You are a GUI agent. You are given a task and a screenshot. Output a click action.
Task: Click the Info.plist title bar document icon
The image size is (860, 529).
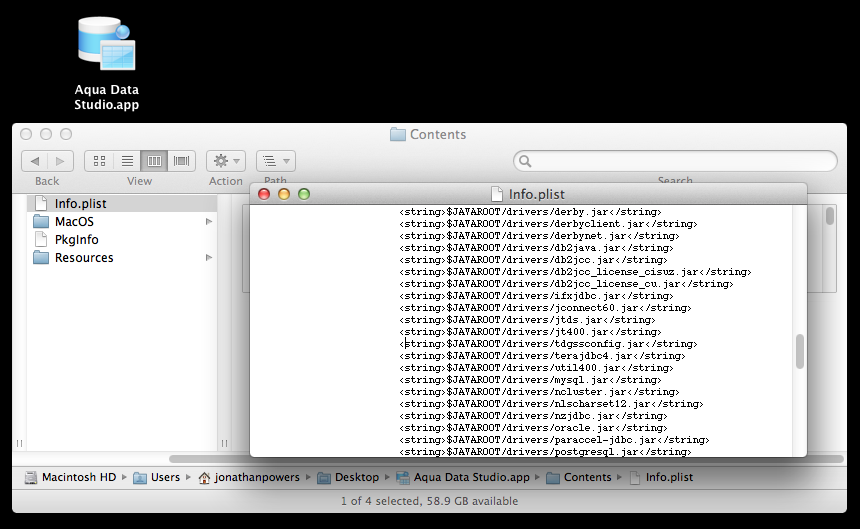point(497,194)
